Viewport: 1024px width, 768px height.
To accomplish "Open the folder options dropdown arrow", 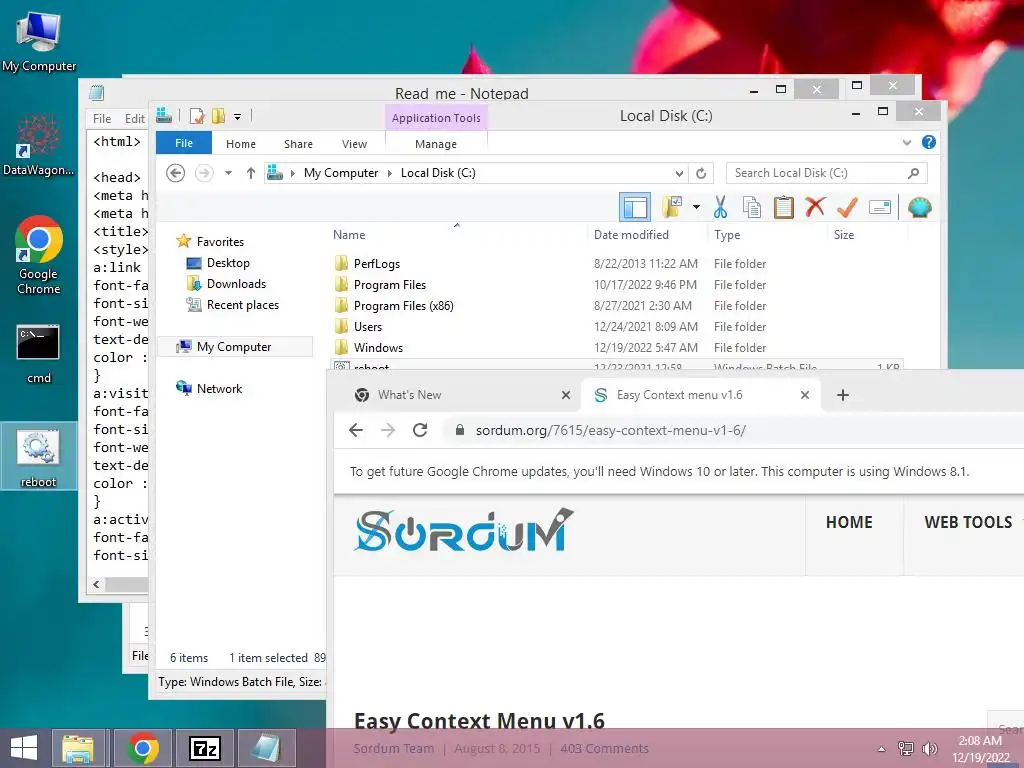I will click(697, 207).
